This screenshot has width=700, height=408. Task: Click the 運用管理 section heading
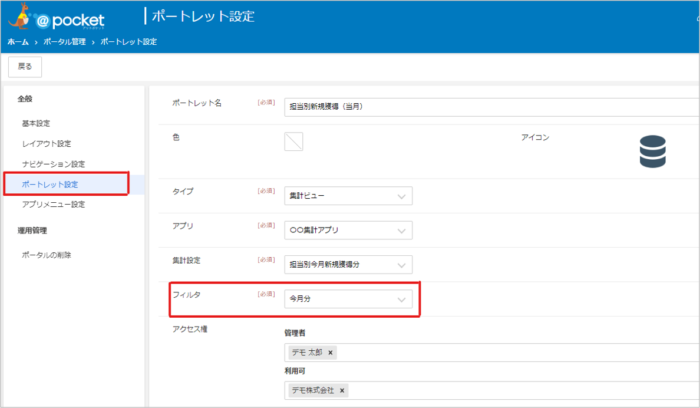(x=32, y=231)
